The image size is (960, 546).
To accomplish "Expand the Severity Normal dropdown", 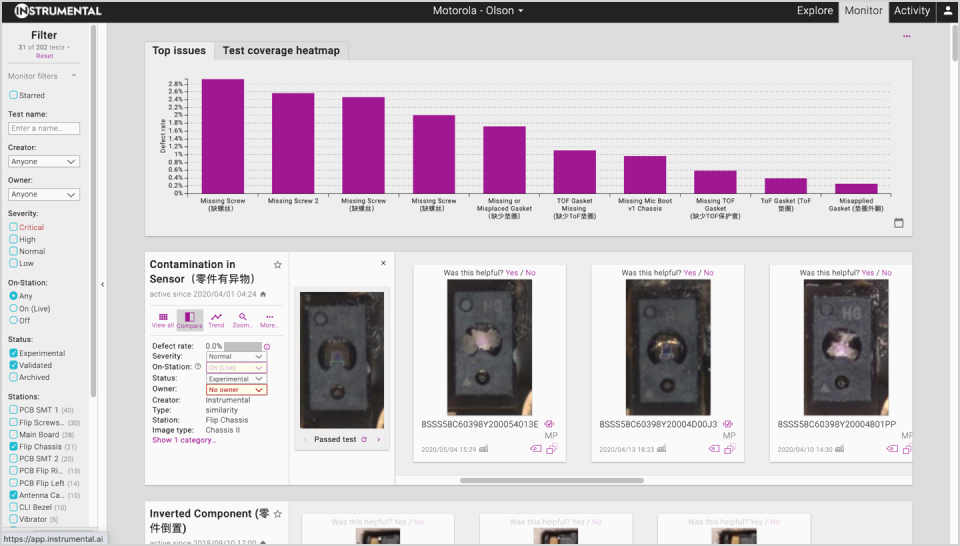I will [236, 356].
